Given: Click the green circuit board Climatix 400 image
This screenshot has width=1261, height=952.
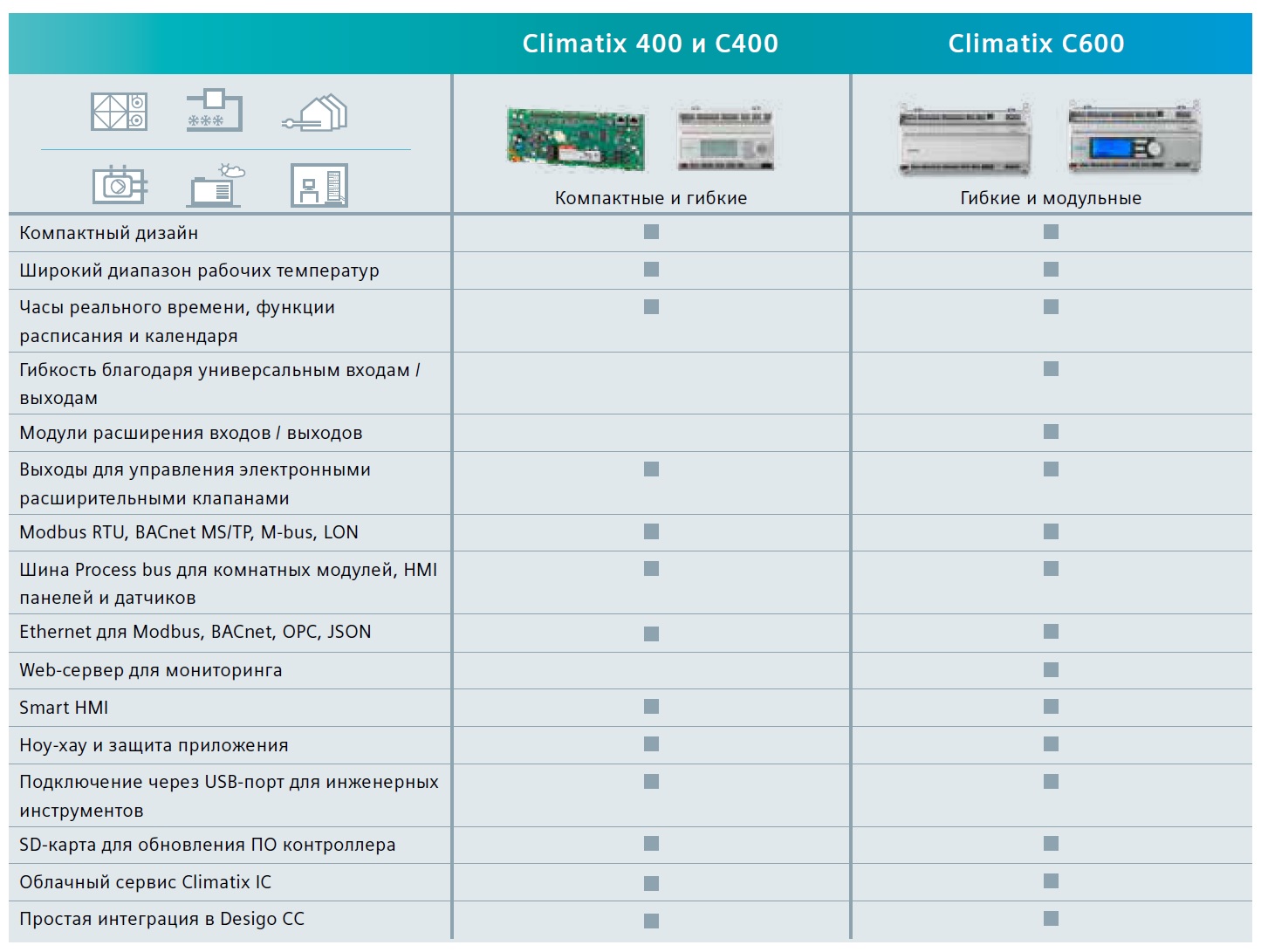Looking at the screenshot, I should 576,139.
